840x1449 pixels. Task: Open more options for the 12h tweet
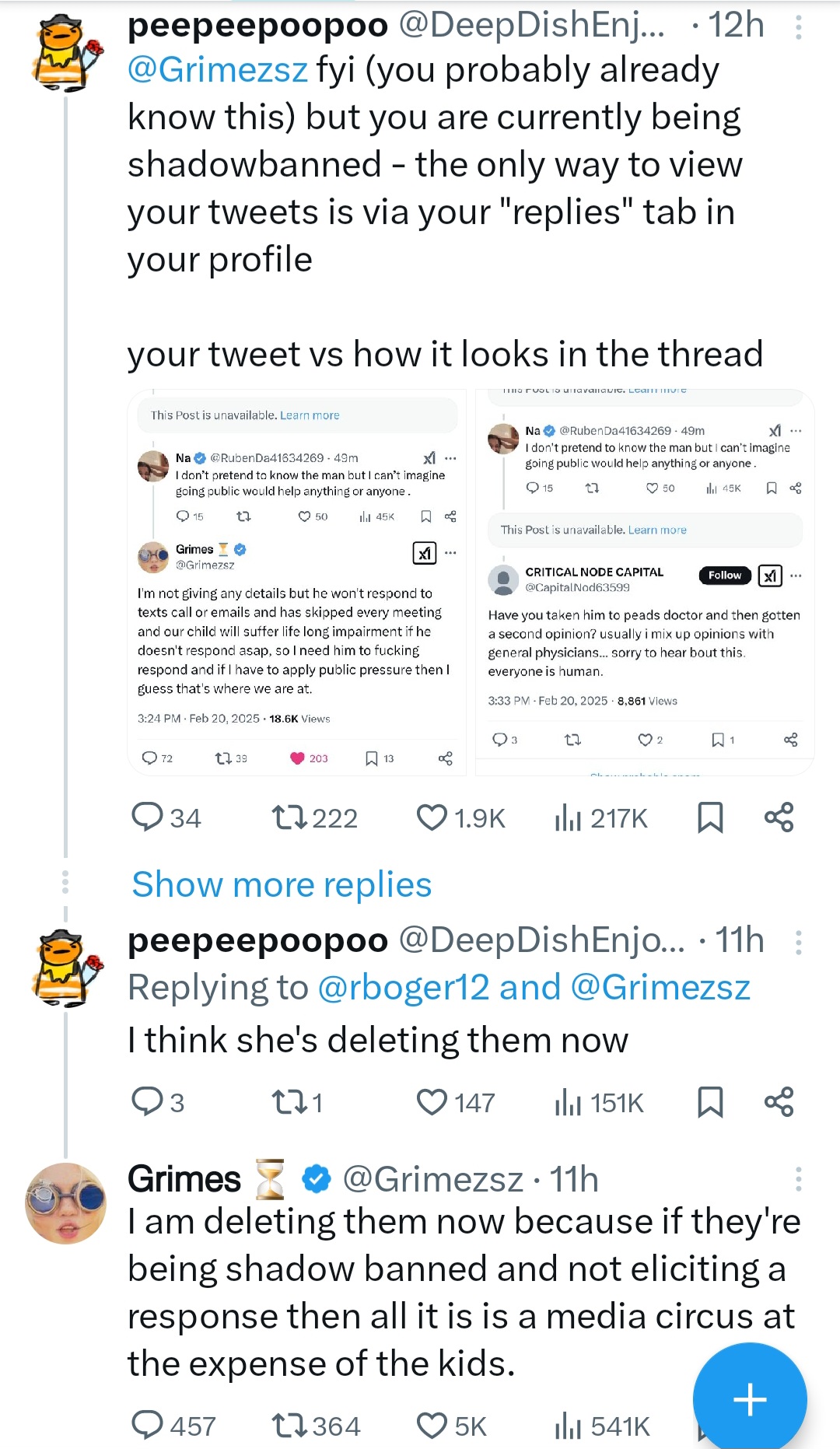[798, 28]
